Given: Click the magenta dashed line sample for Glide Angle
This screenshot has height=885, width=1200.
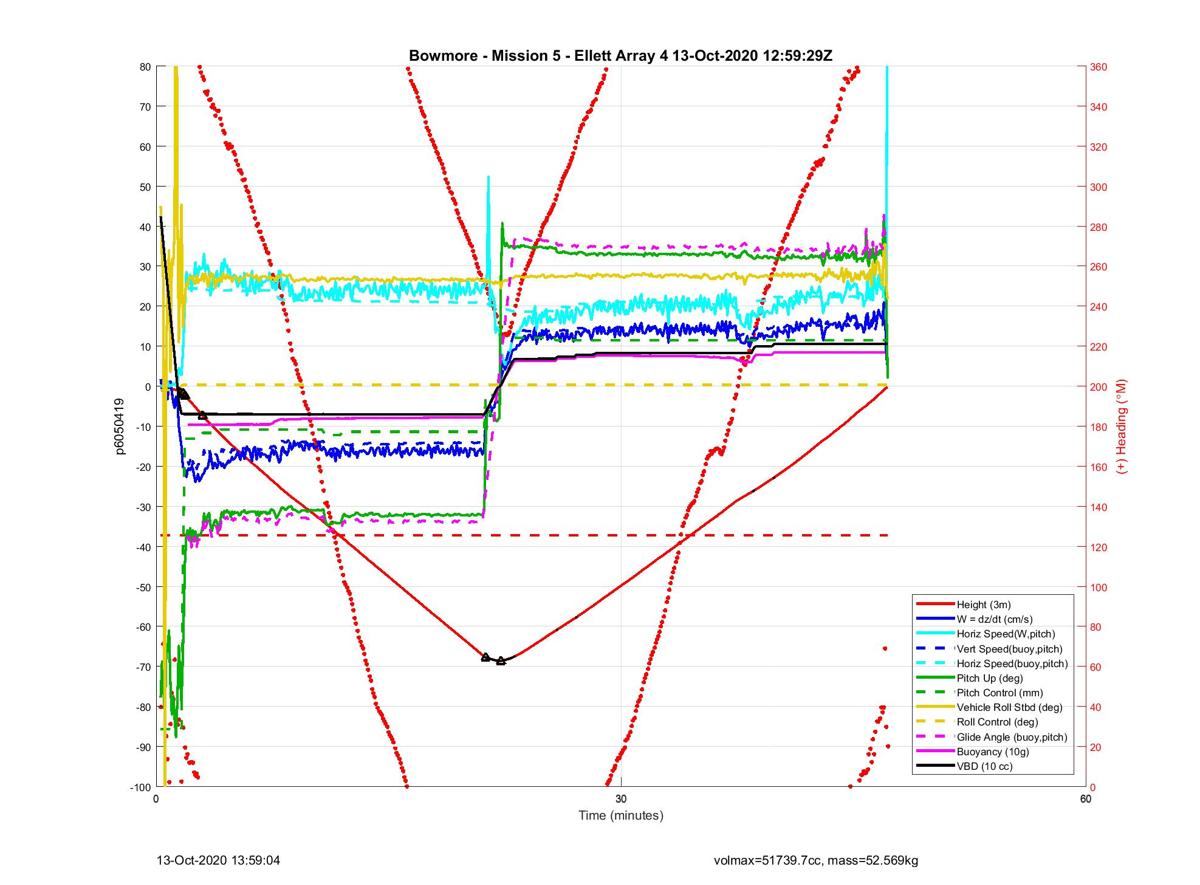Looking at the screenshot, I should tap(935, 737).
